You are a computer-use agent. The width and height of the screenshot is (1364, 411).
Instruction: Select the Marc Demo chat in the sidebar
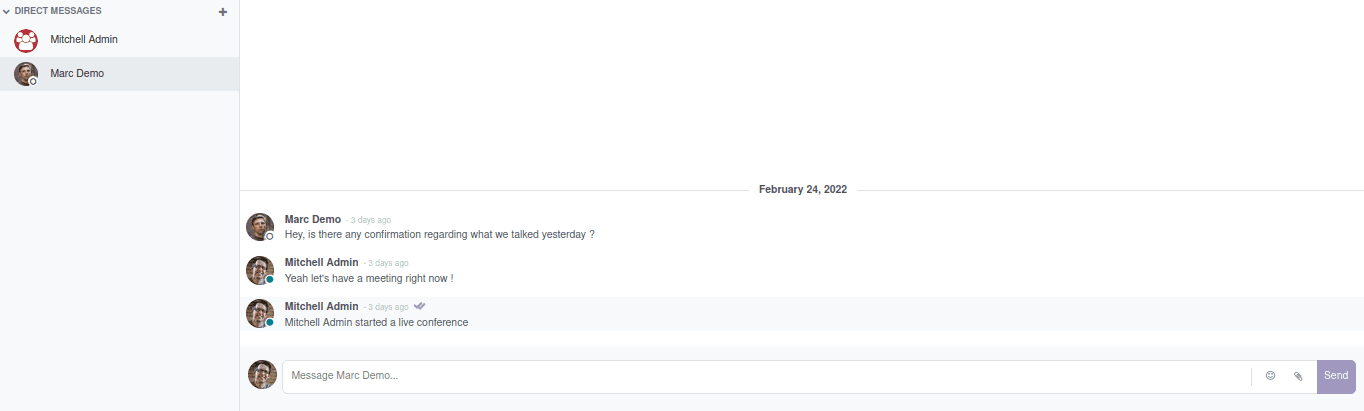coord(77,74)
